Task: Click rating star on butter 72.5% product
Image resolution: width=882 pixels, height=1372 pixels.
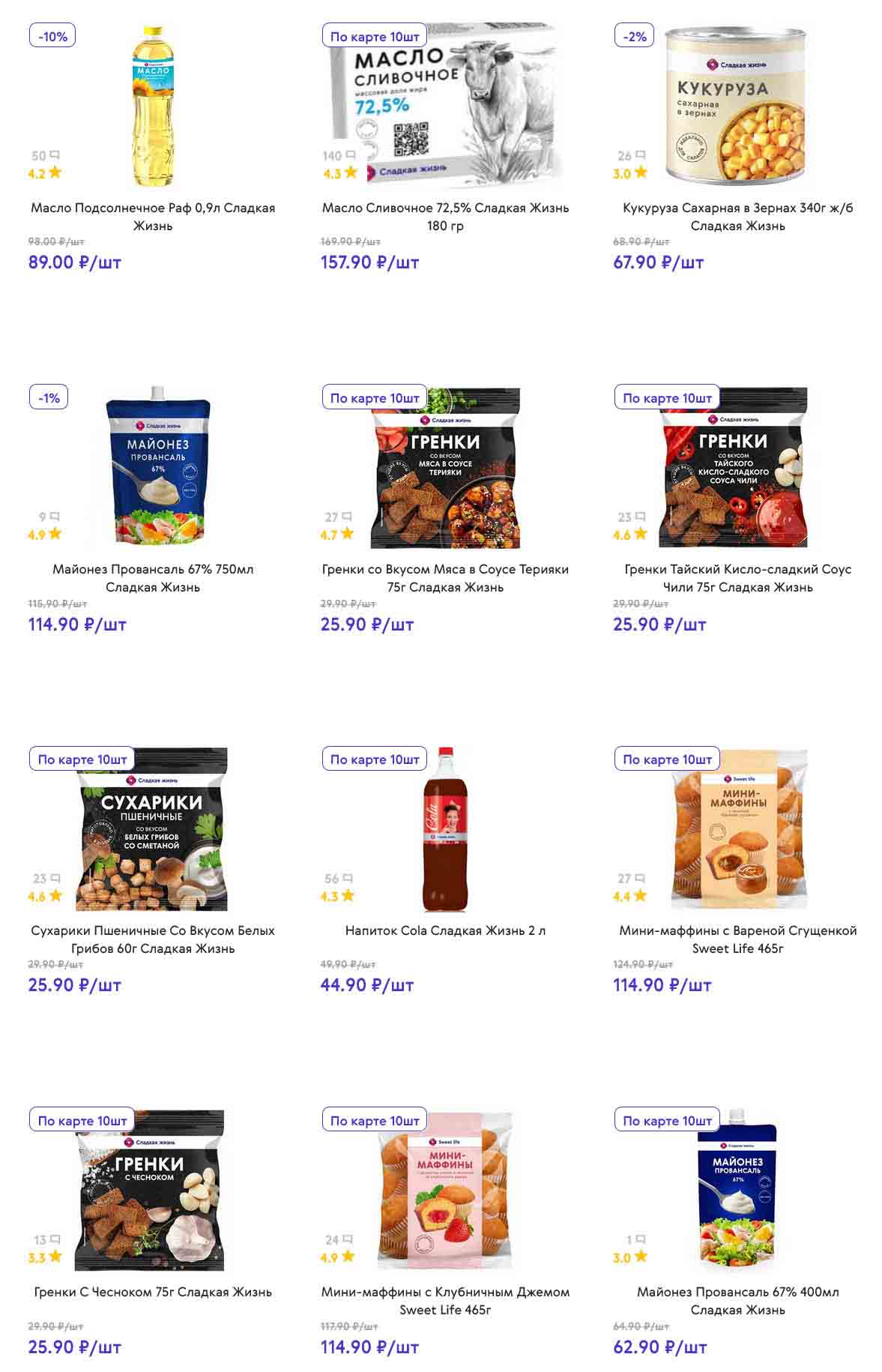Action: click(350, 173)
